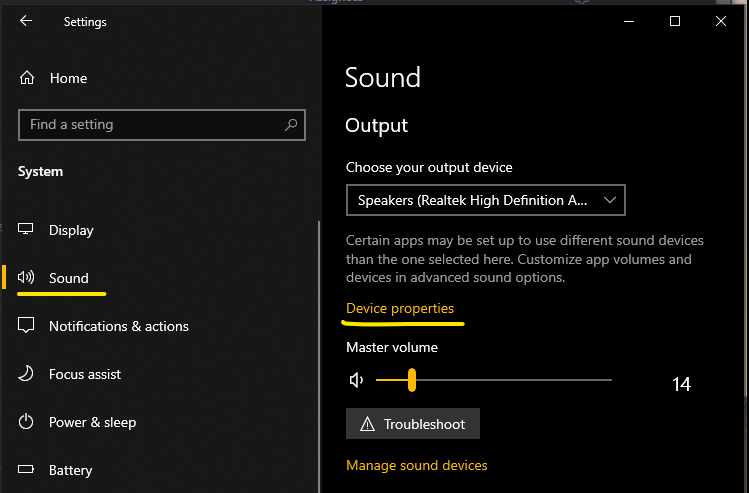Go back with the arrow icon
Viewport: 749px width, 493px height.
[26, 21]
